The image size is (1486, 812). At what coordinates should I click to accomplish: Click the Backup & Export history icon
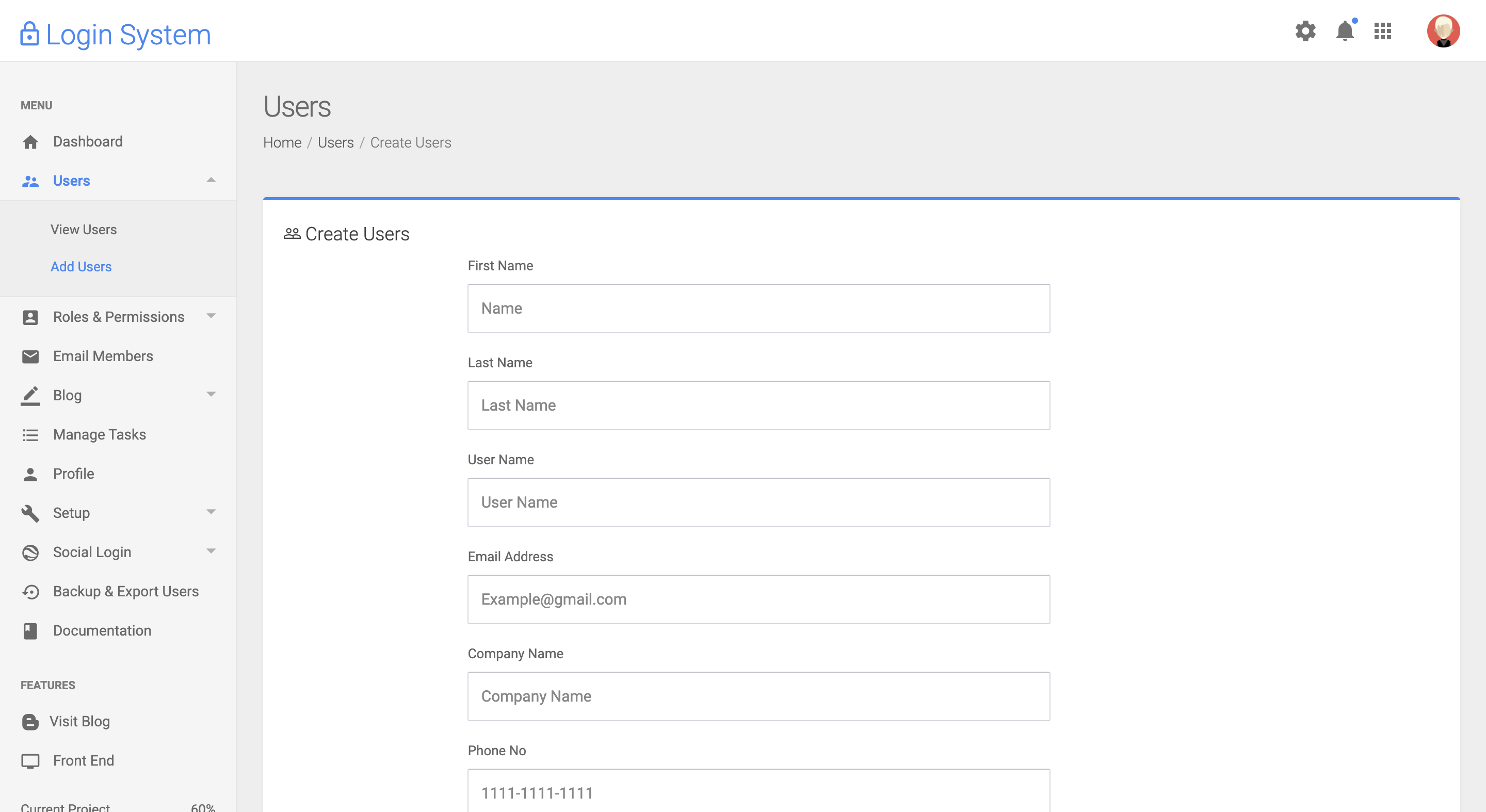pos(30,592)
